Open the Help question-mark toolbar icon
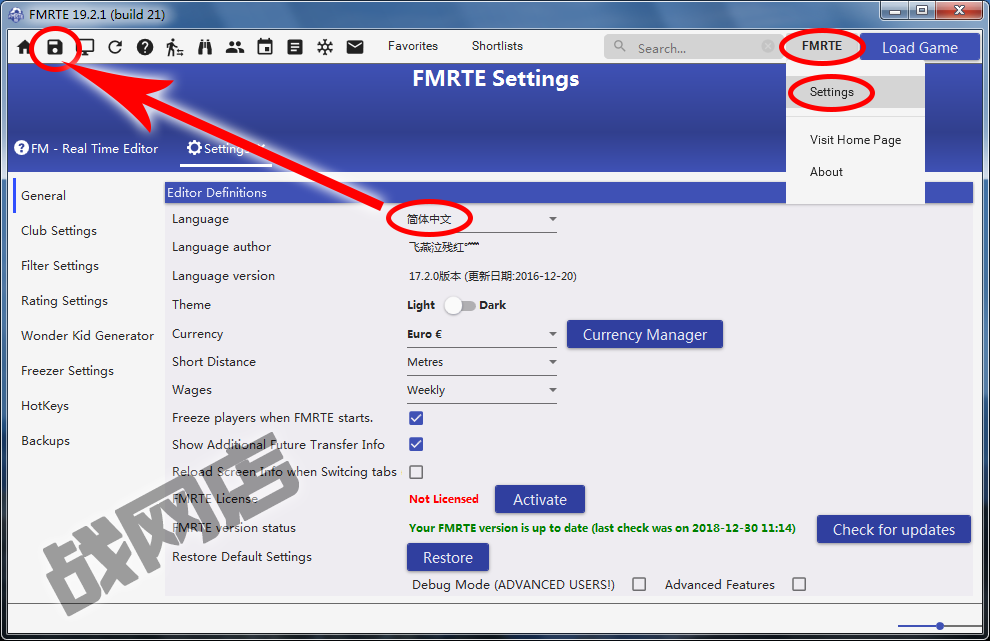The height and width of the screenshot is (641, 990). pyautogui.click(x=145, y=47)
